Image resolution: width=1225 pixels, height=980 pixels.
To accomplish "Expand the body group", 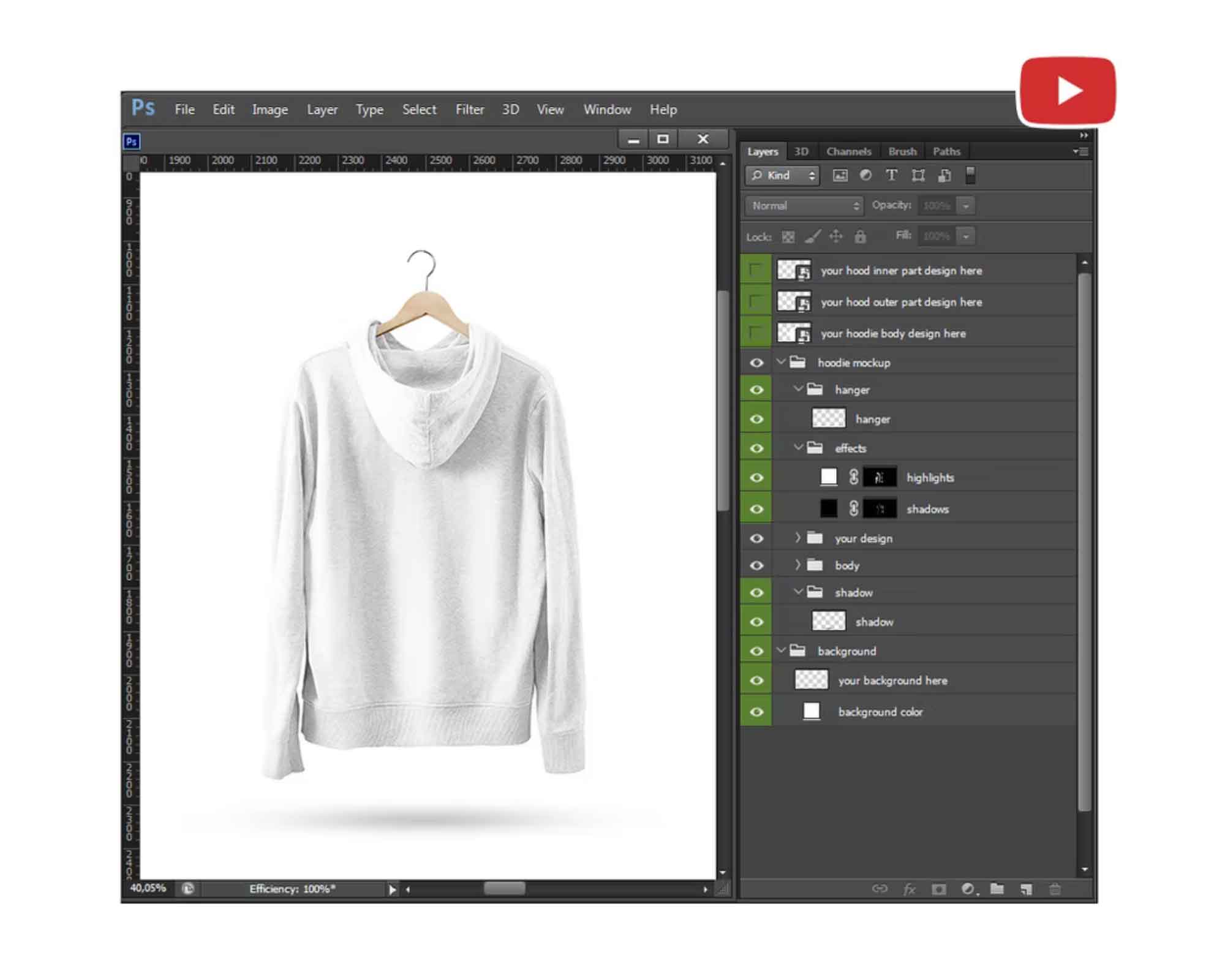I will point(797,565).
